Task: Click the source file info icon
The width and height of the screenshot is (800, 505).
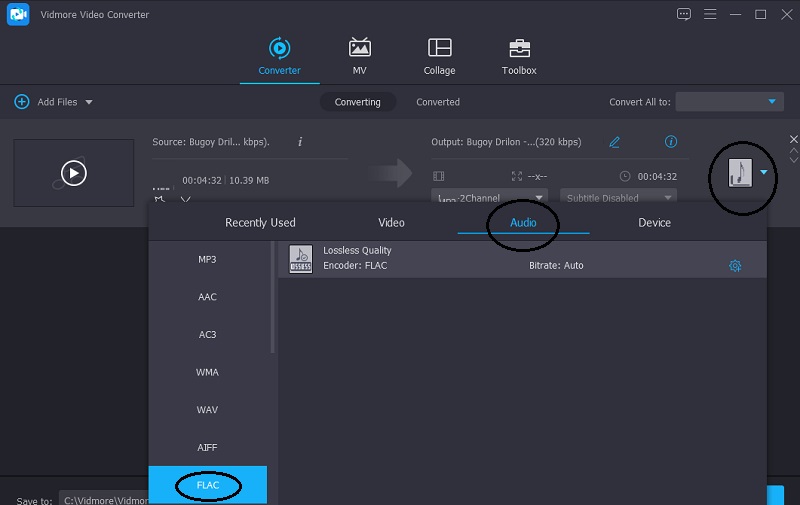Action: click(300, 142)
